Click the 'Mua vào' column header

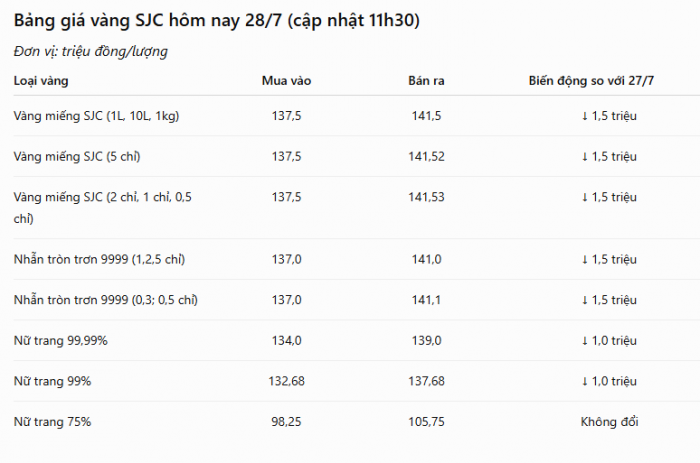[286, 81]
